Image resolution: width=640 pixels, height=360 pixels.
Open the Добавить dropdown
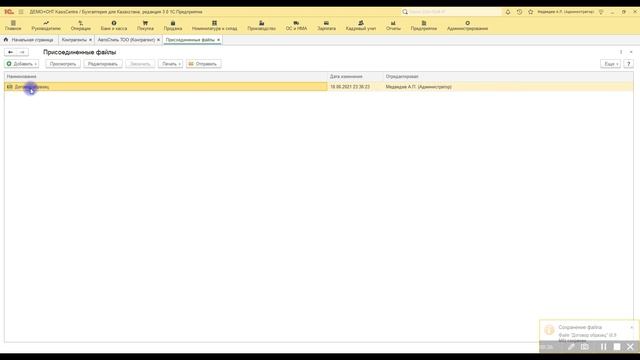[x=22, y=64]
